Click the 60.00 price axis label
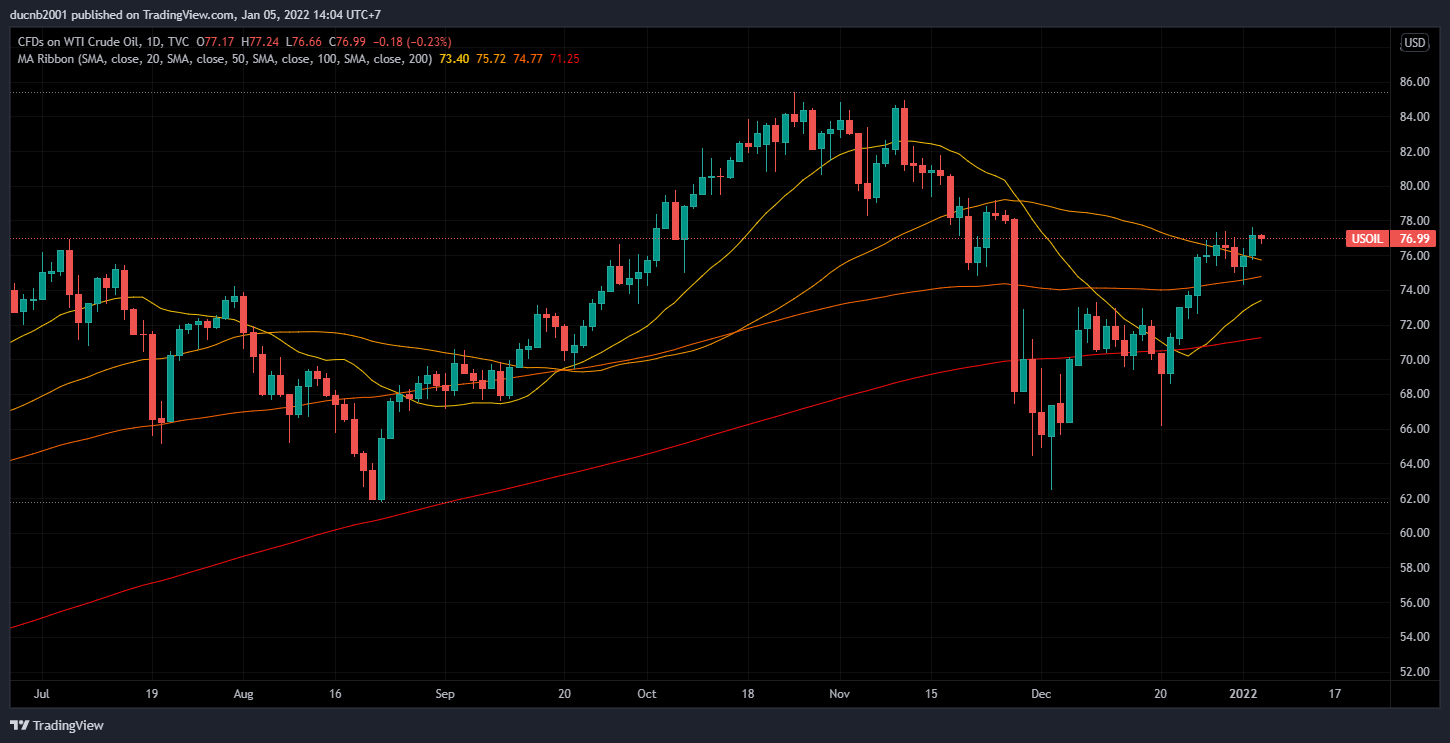1450x743 pixels. click(x=1413, y=533)
